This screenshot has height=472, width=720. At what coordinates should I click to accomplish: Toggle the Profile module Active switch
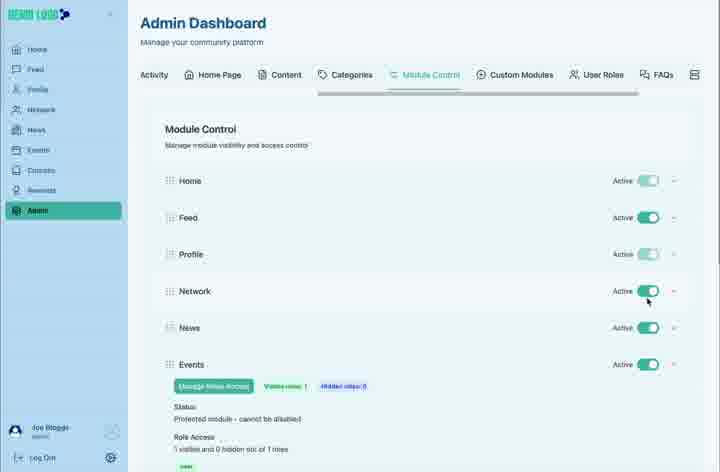(x=648, y=254)
